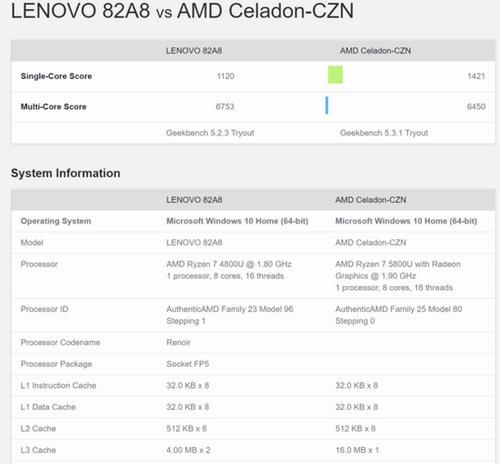Image resolution: width=500 pixels, height=464 pixels.
Task: Click the System Information section heading
Action: pyautogui.click(x=66, y=173)
